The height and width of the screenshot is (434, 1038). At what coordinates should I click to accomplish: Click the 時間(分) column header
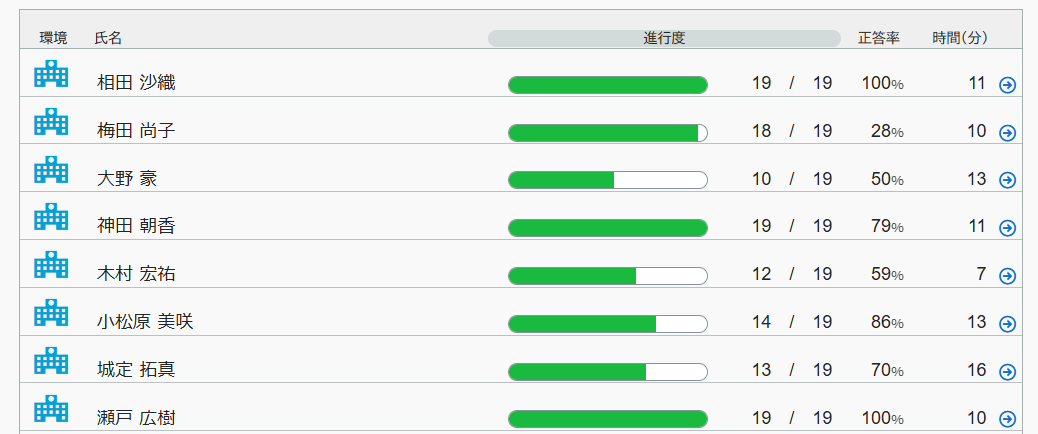click(960, 38)
